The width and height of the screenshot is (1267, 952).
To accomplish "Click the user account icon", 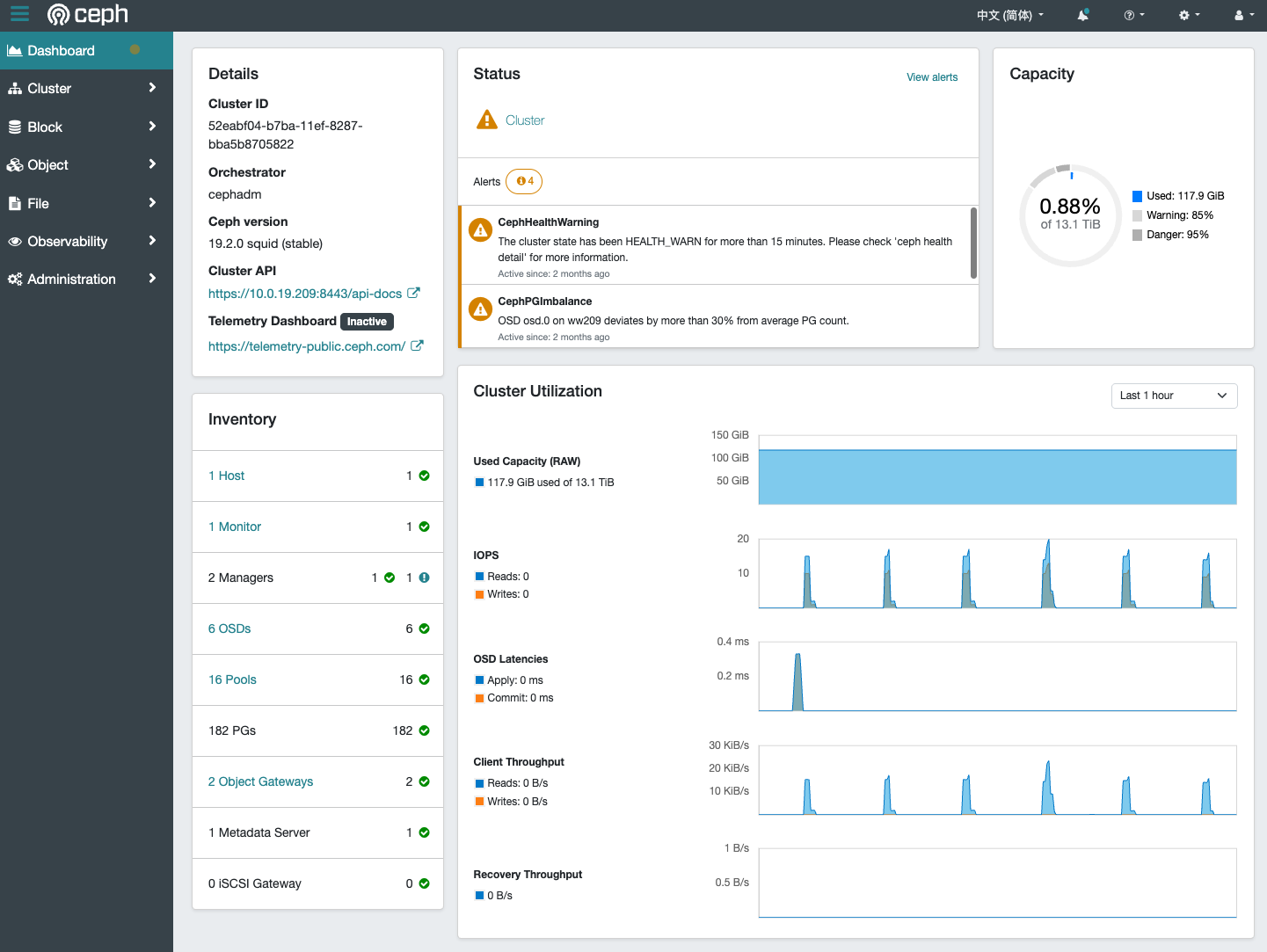I will [1239, 14].
